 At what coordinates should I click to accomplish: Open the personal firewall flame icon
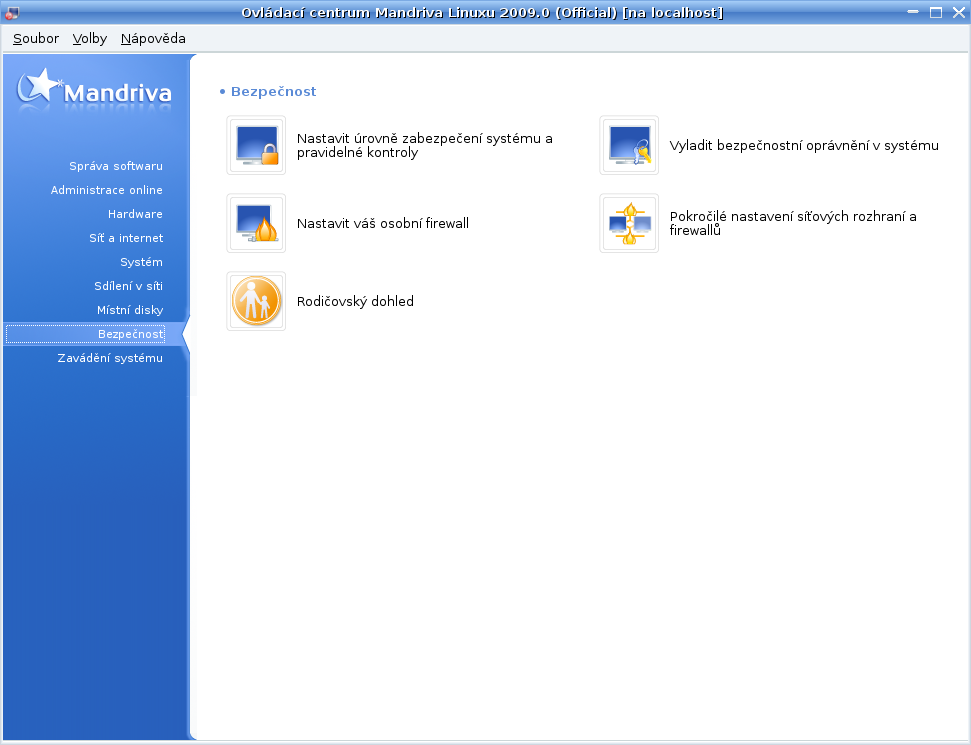click(x=256, y=224)
